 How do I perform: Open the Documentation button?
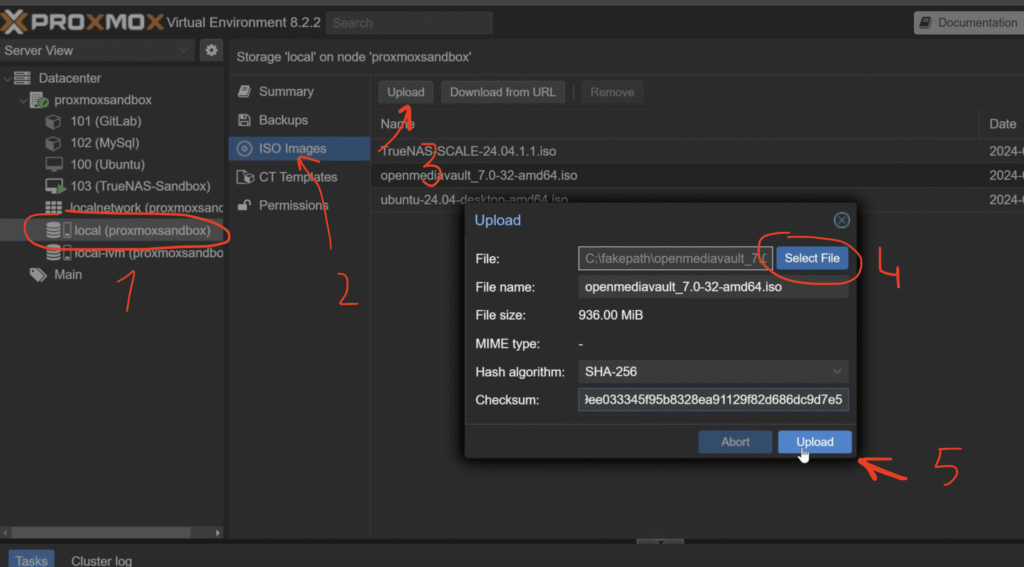tap(969, 23)
